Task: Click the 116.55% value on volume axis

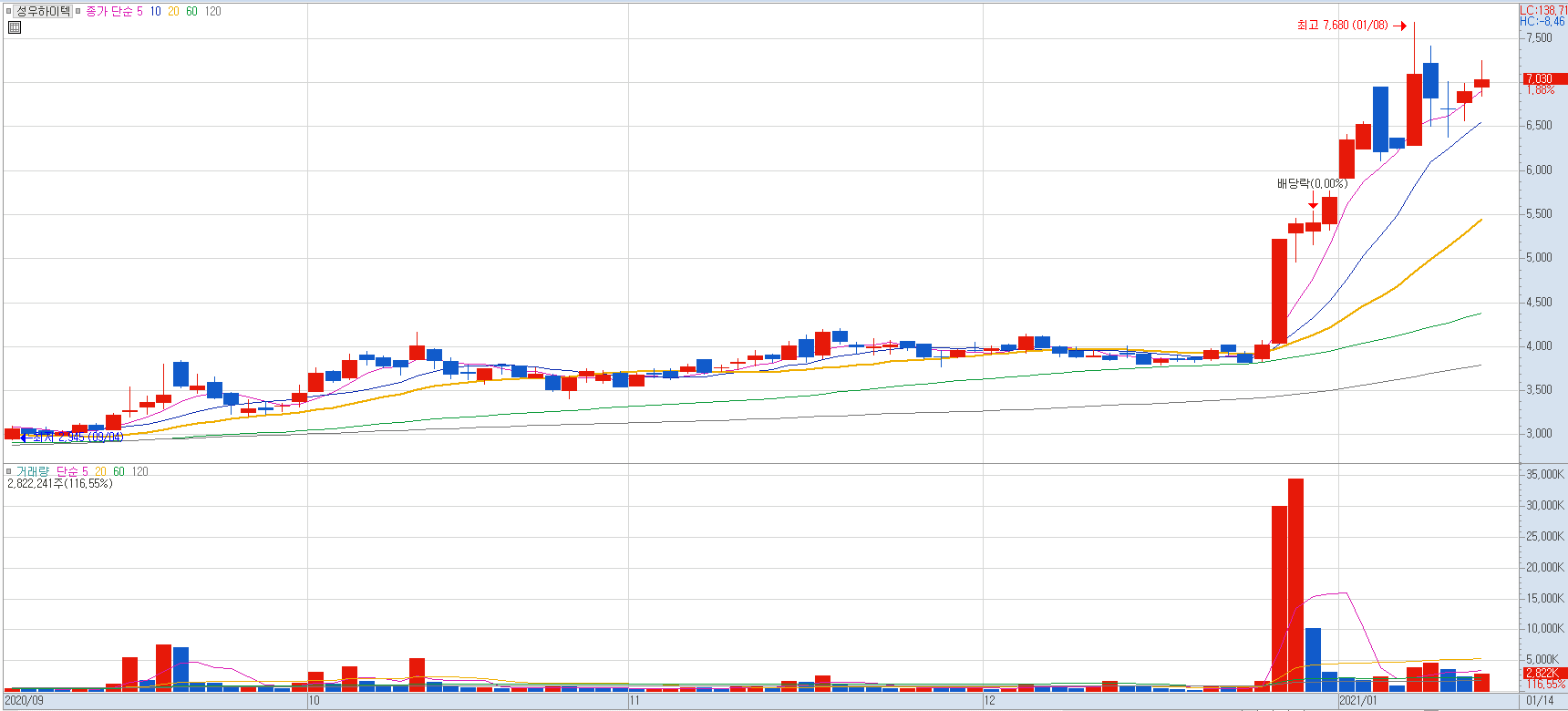Action: click(x=1547, y=684)
